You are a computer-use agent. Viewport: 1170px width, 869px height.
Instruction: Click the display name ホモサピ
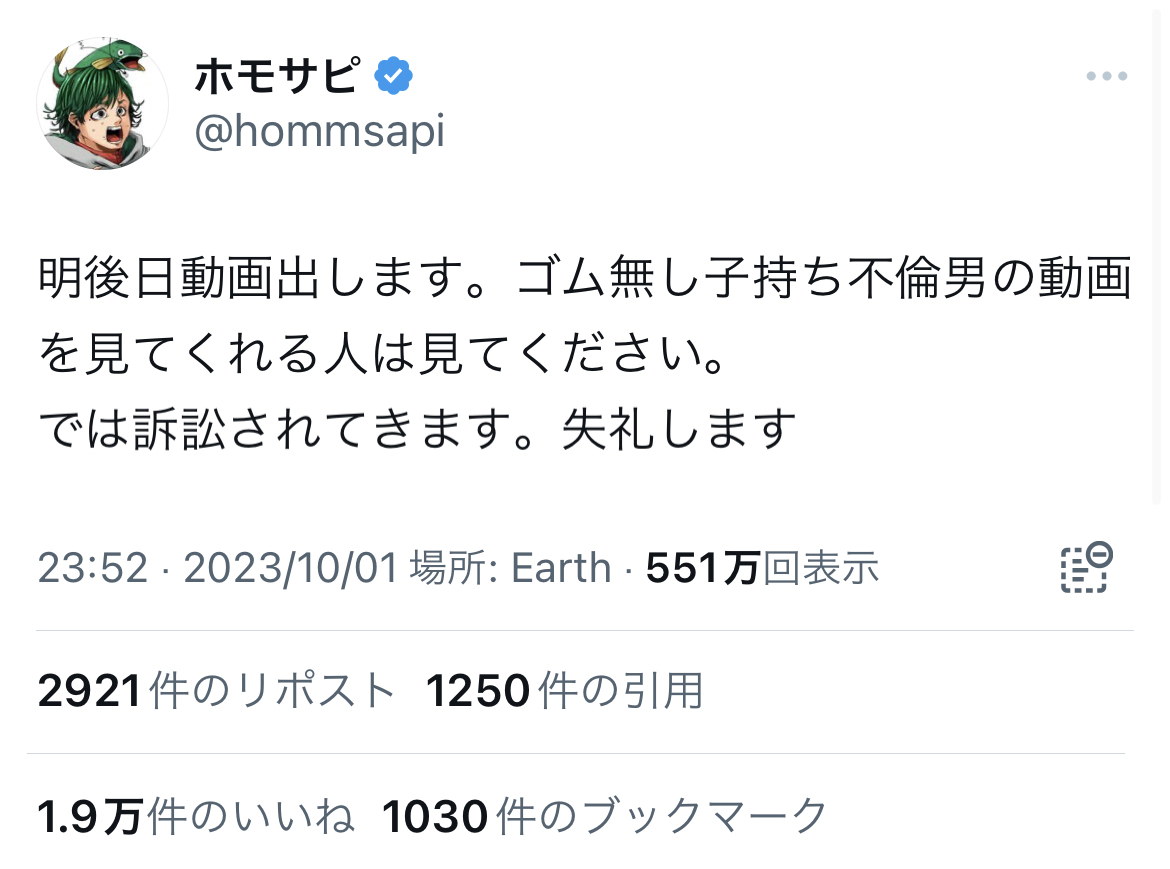click(x=276, y=76)
